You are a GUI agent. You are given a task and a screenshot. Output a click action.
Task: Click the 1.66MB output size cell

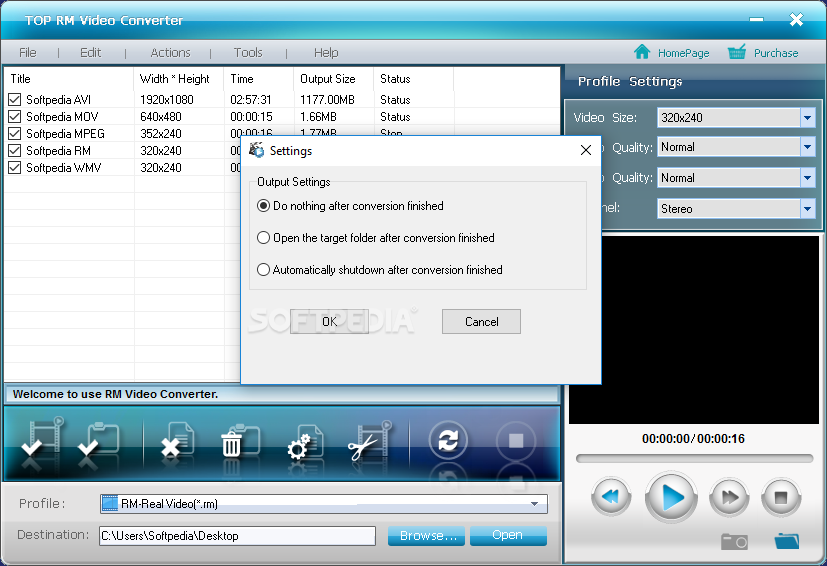pyautogui.click(x=319, y=117)
